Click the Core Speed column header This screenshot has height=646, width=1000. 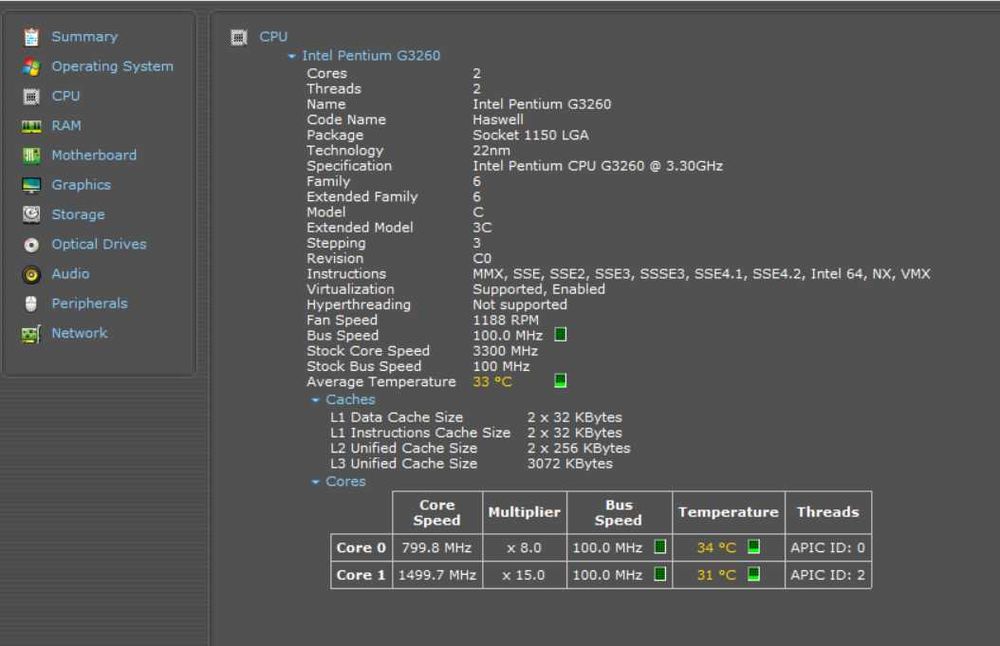click(x=437, y=513)
